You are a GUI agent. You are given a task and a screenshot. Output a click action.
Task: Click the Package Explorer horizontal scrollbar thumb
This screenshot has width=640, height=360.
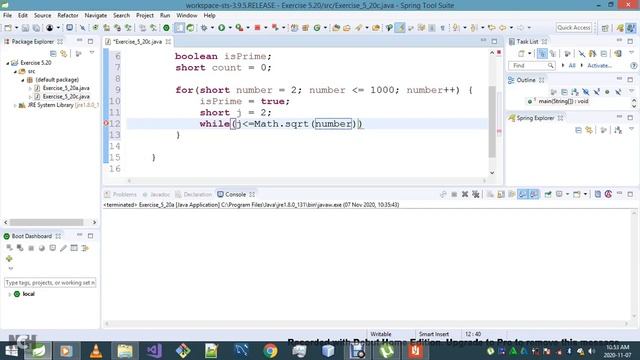47,222
